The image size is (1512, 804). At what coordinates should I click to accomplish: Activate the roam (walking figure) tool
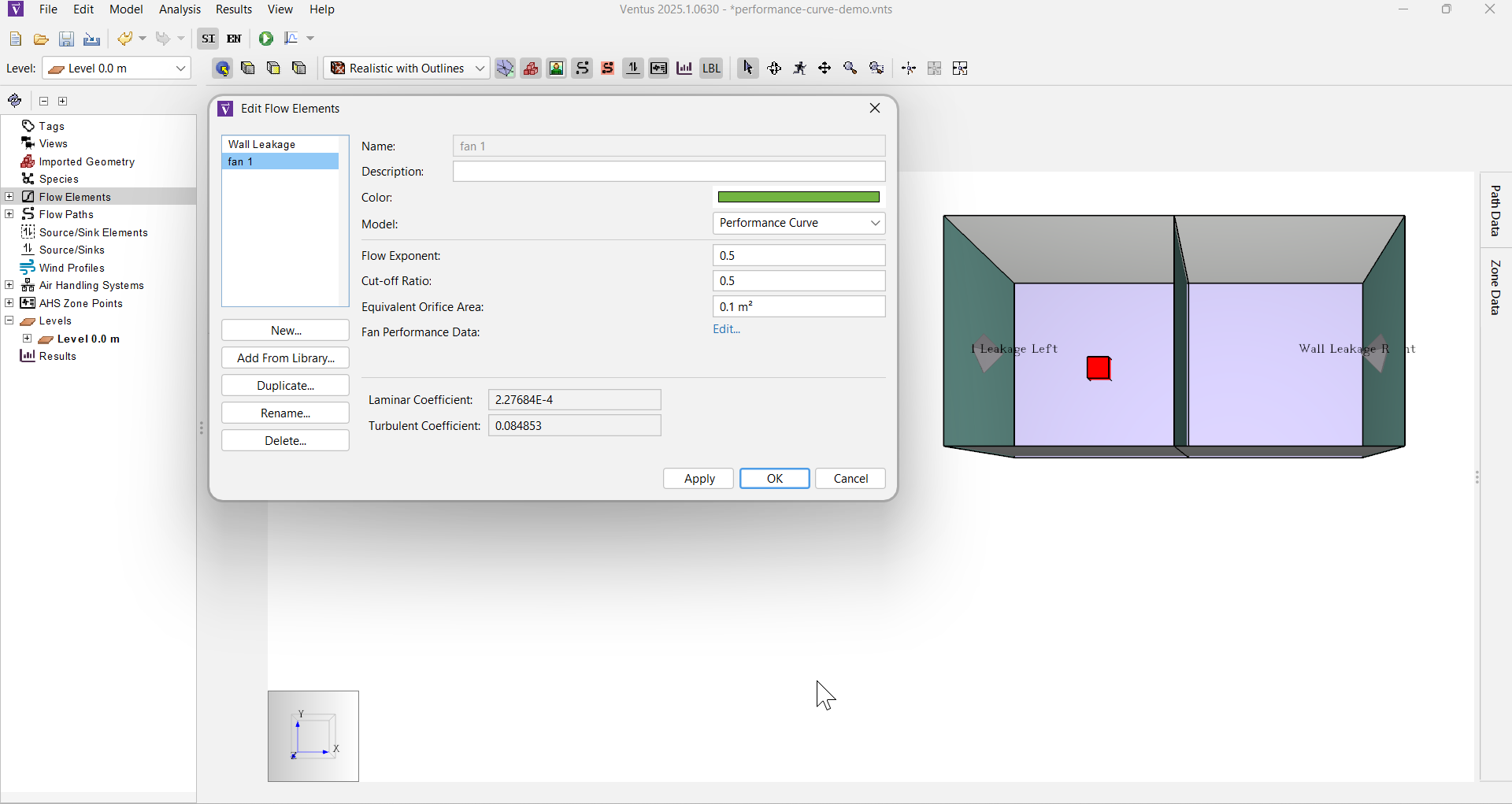[800, 69]
